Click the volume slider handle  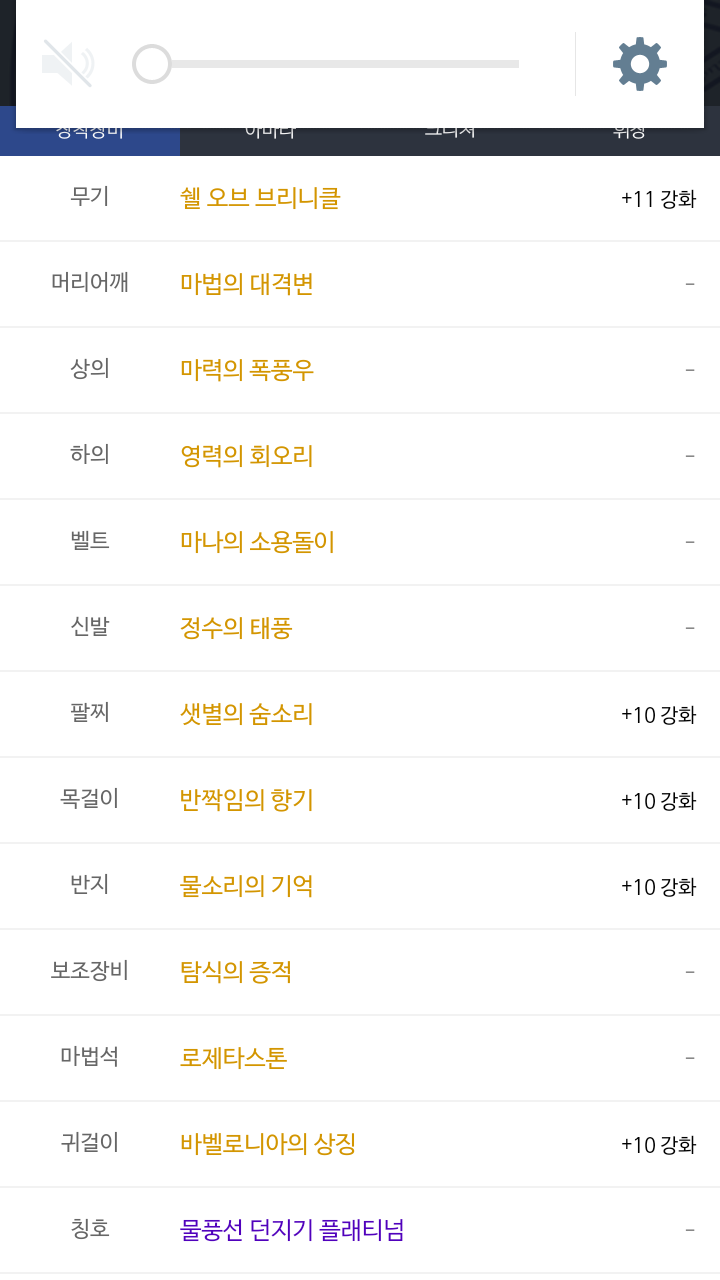click(152, 64)
